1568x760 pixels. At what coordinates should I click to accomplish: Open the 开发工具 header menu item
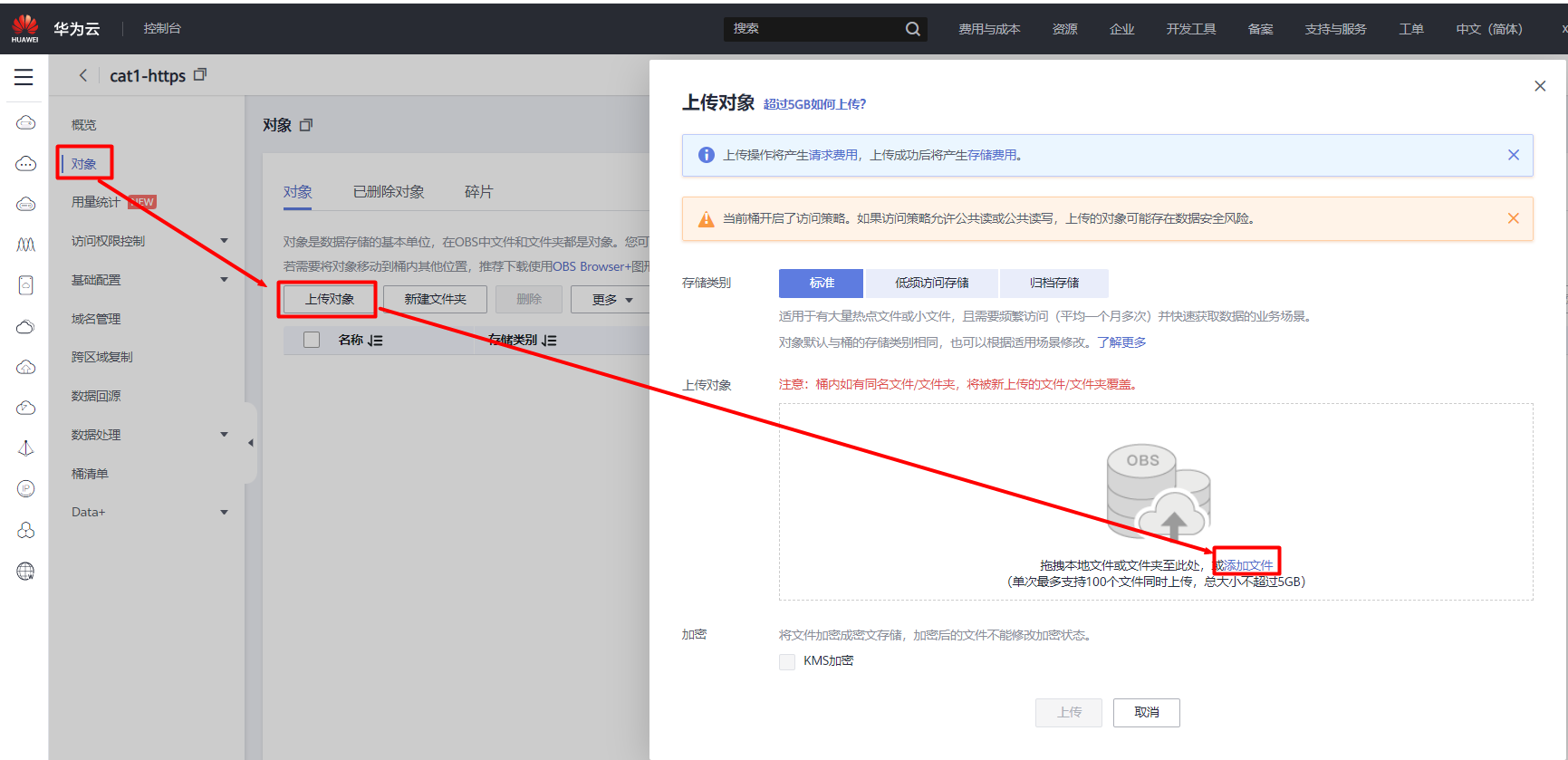pos(1191,29)
